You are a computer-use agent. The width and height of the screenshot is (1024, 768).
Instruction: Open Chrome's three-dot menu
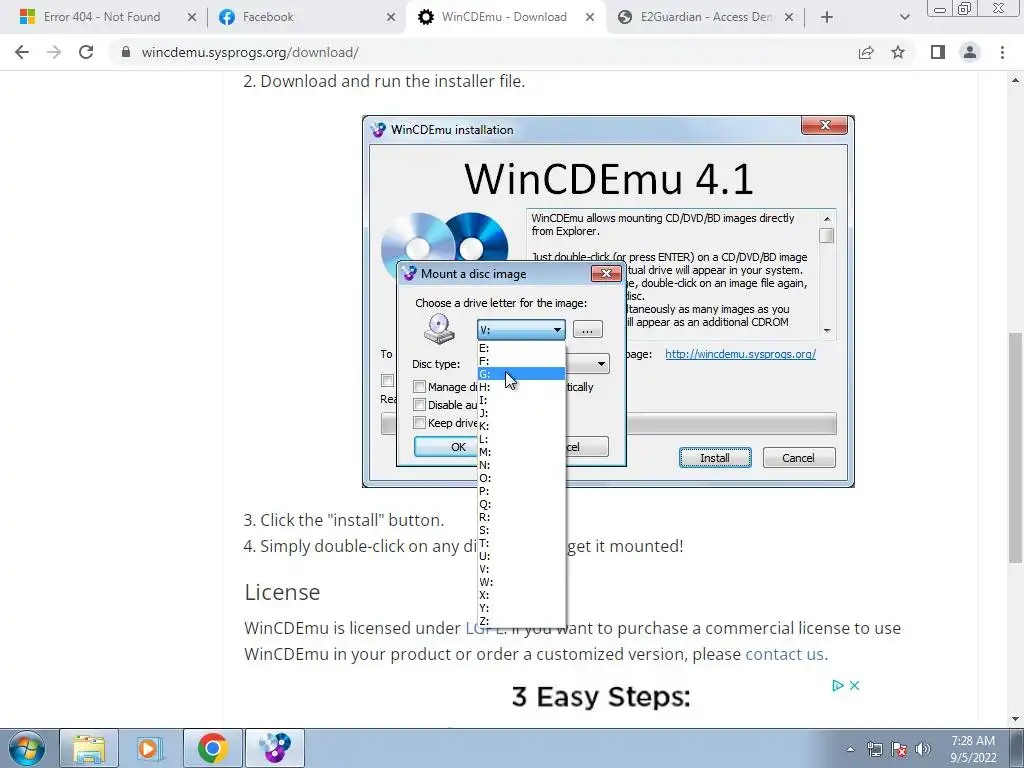pyautogui.click(x=1002, y=52)
